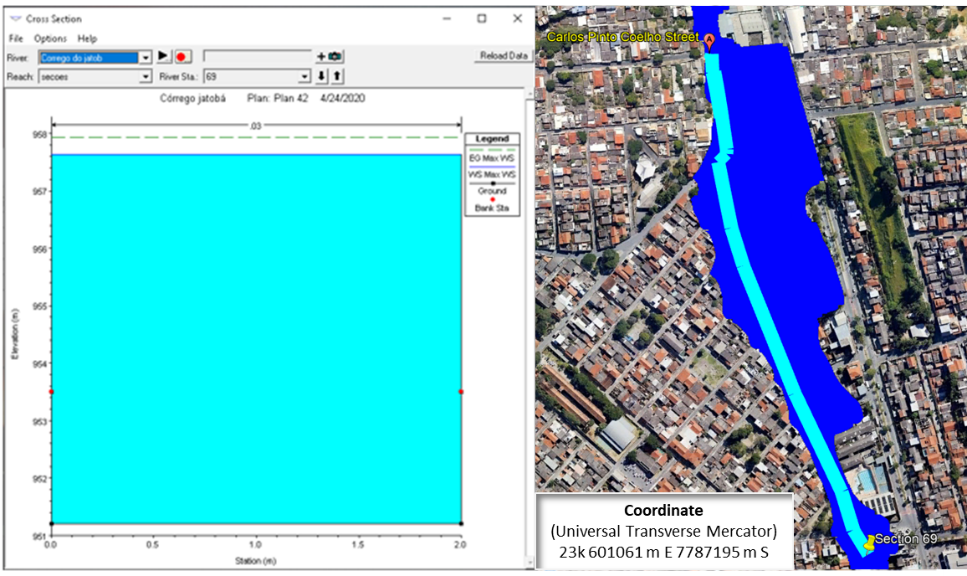This screenshot has height=576, width=967.
Task: Click the animation progress bar field
Action: [x=257, y=56]
